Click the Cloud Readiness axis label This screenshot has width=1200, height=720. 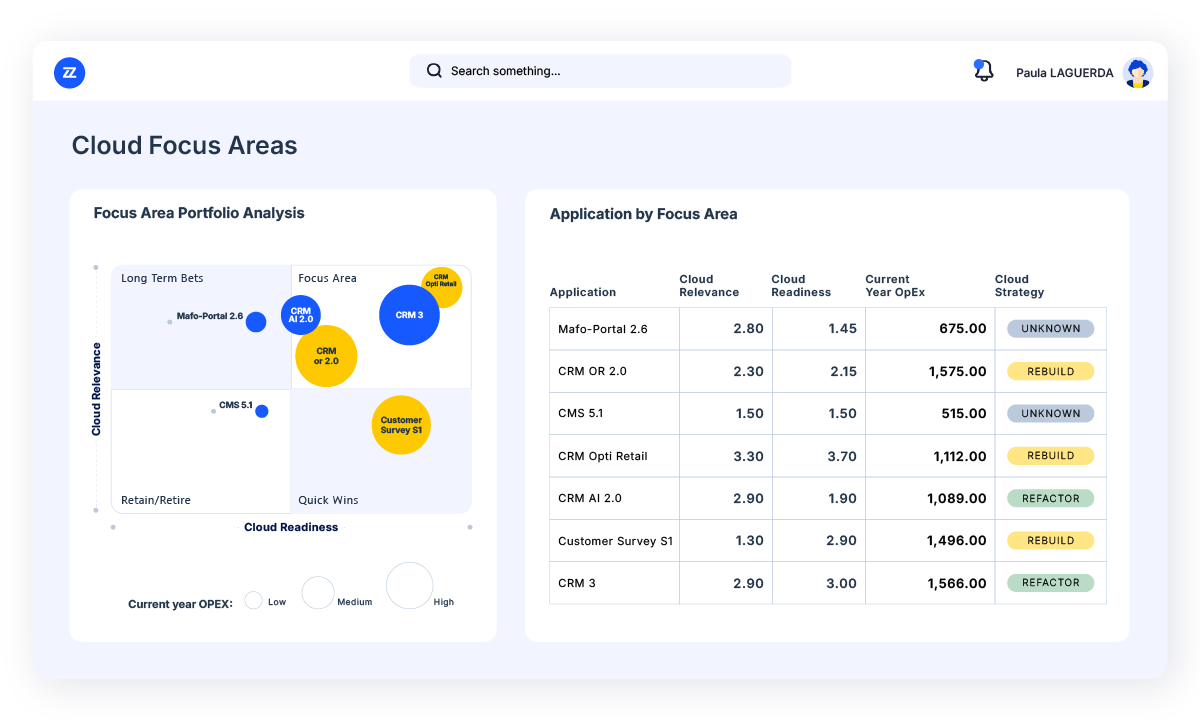pyautogui.click(x=291, y=527)
